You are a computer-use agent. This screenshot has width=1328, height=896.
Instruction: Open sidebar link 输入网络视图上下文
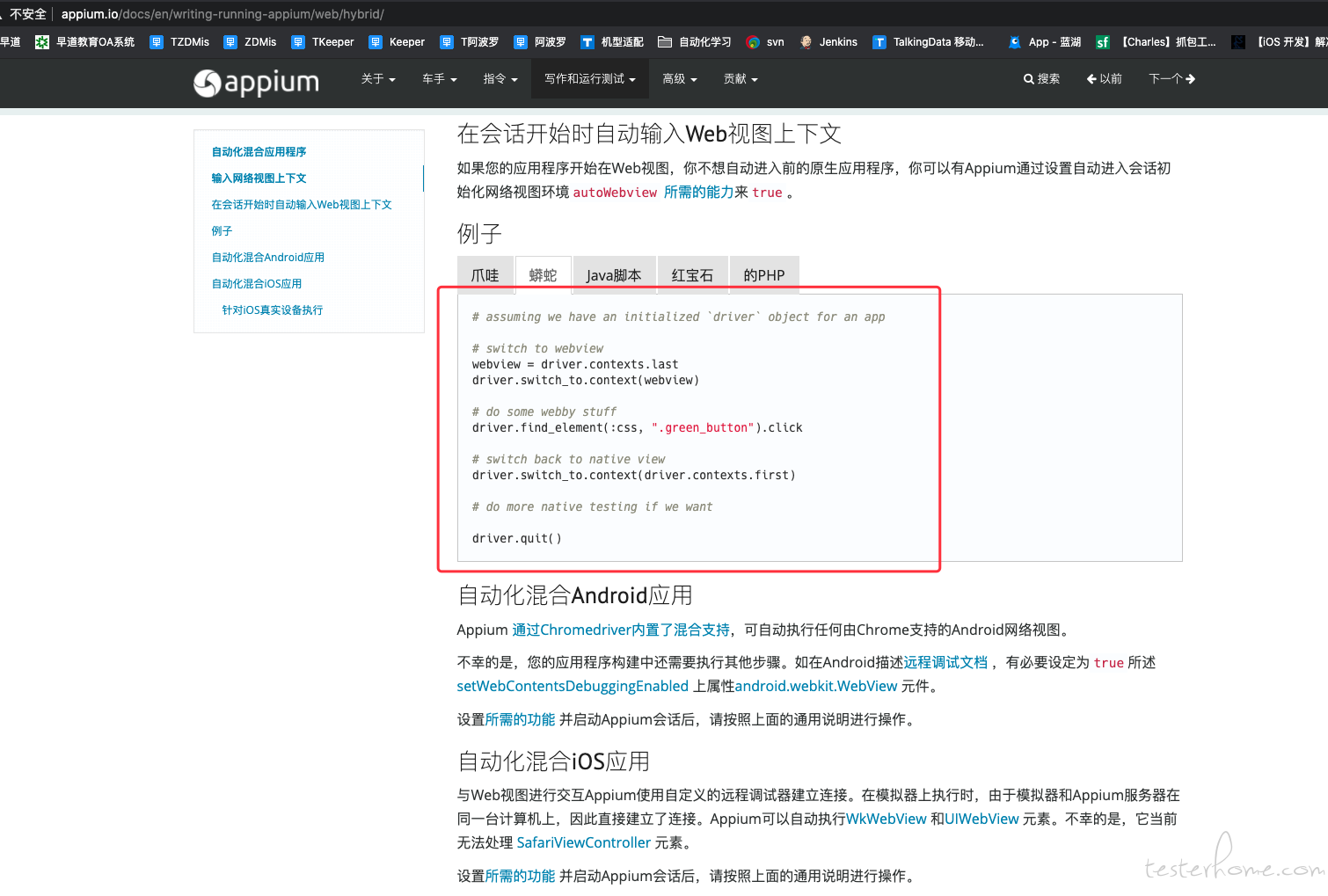[259, 178]
